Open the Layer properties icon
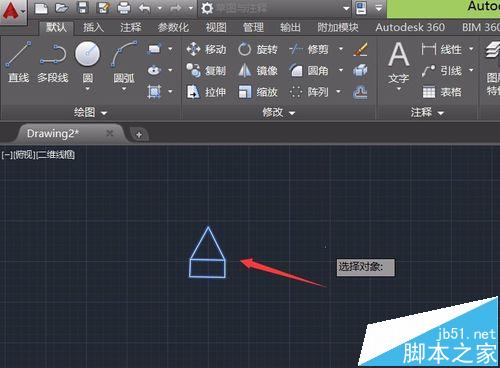Viewport: 500px width, 368px height. point(492,51)
